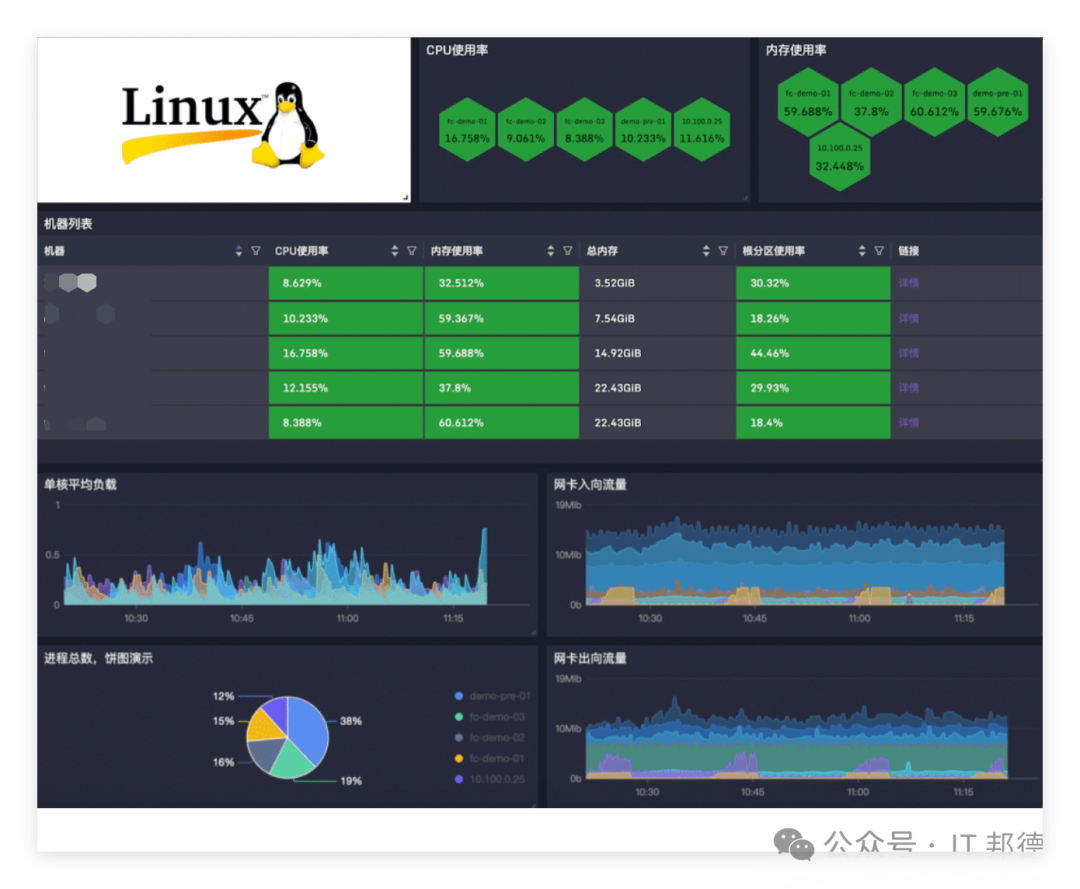Open 详情 link for the 10.233% CPU row
Screen dimensions: 1080x889
point(908,319)
